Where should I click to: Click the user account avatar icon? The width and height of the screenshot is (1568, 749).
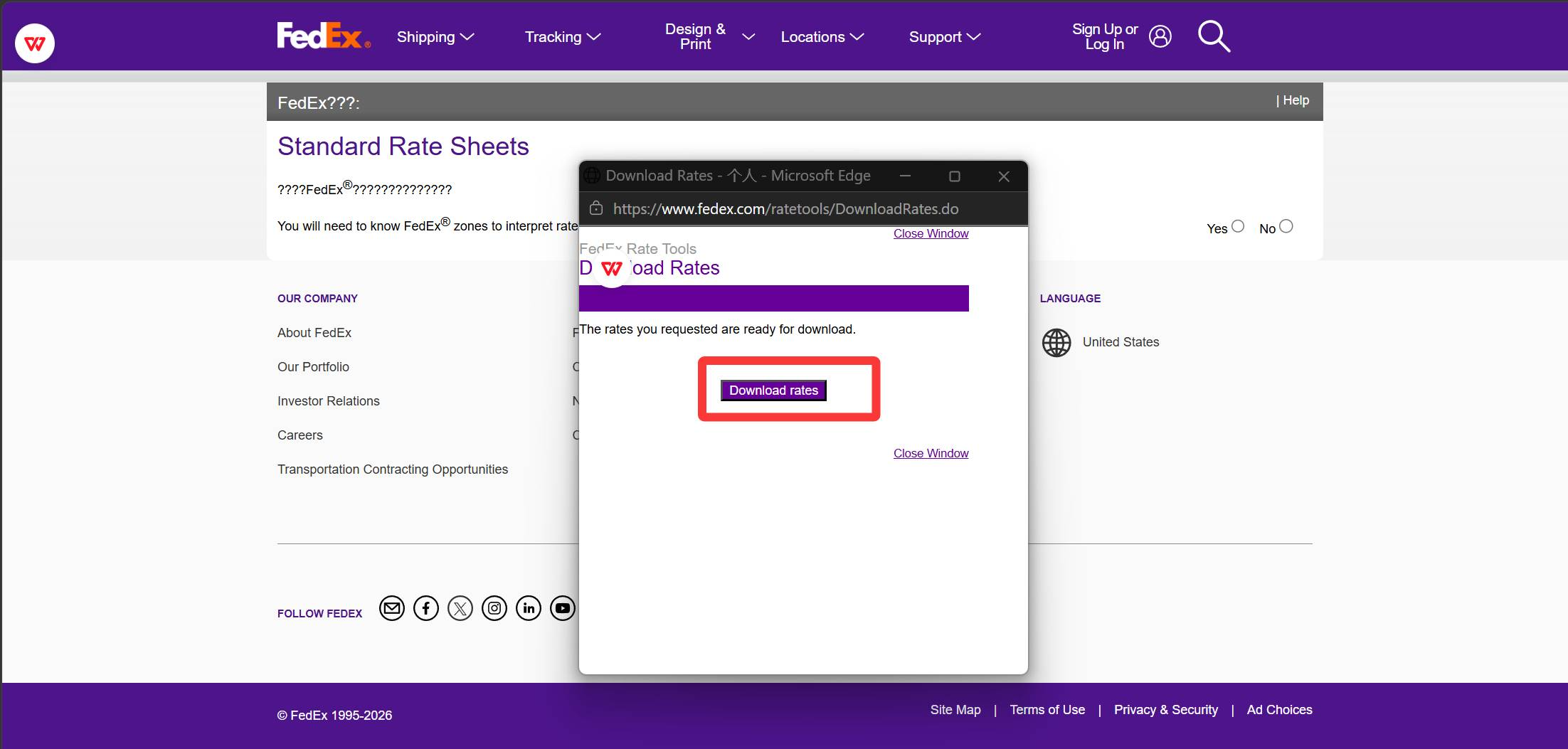click(x=1160, y=36)
